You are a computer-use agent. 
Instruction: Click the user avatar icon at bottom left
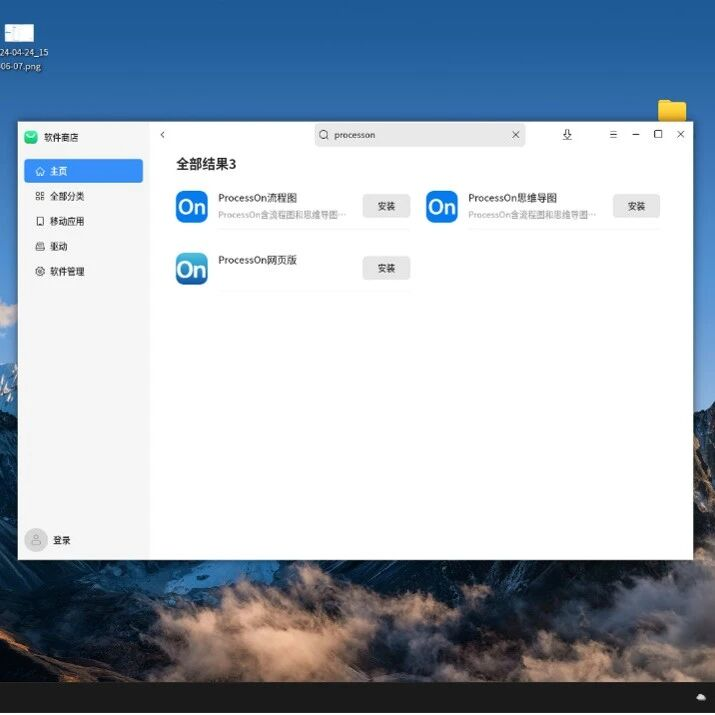coord(36,540)
